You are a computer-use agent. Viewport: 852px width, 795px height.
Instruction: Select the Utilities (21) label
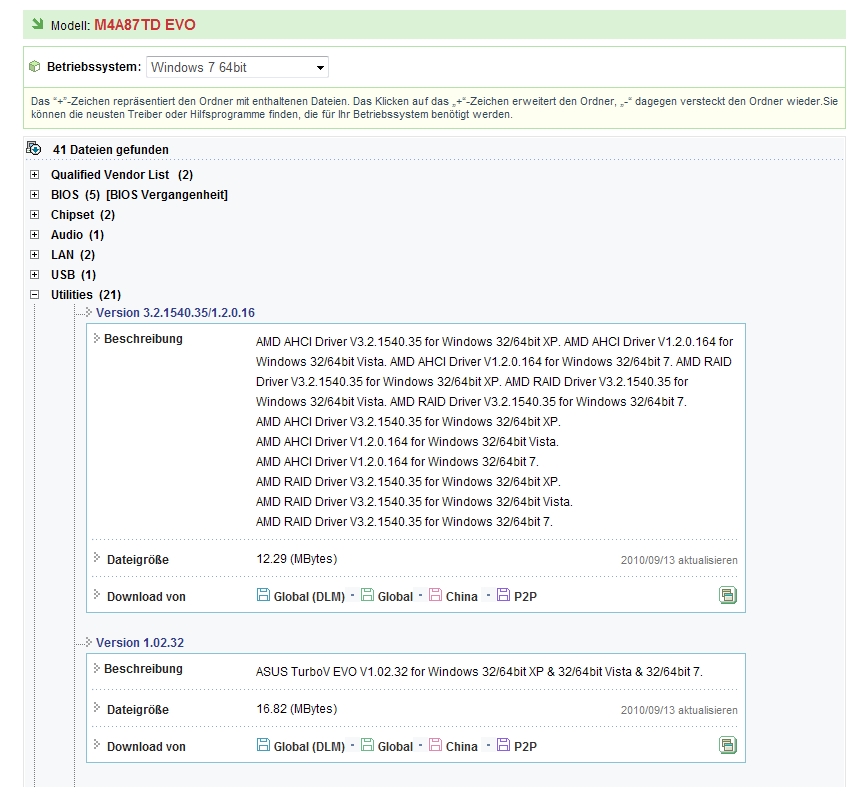click(86, 295)
